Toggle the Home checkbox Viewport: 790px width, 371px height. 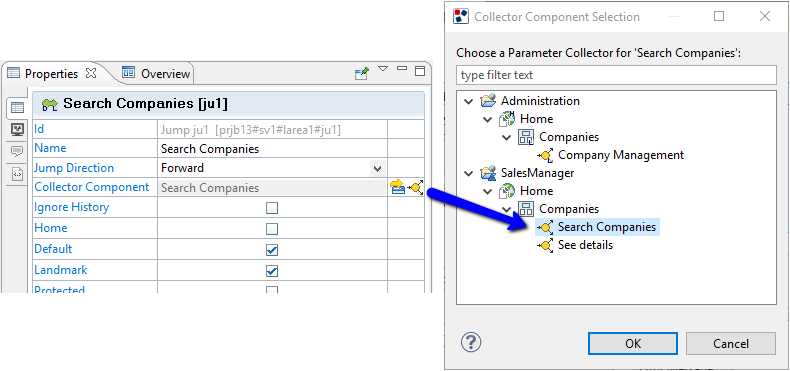pos(272,229)
